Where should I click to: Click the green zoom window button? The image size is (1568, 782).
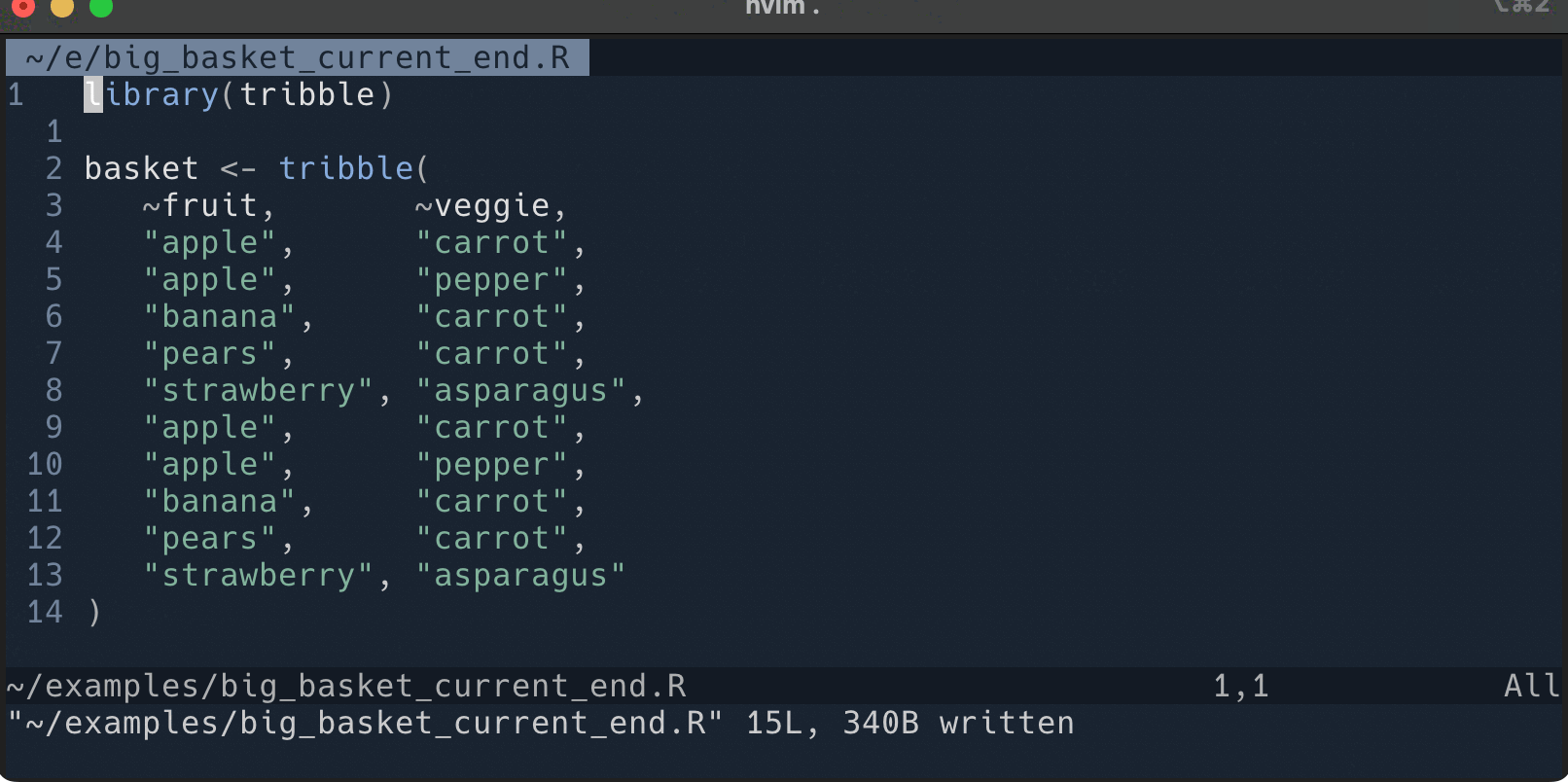coord(101,7)
